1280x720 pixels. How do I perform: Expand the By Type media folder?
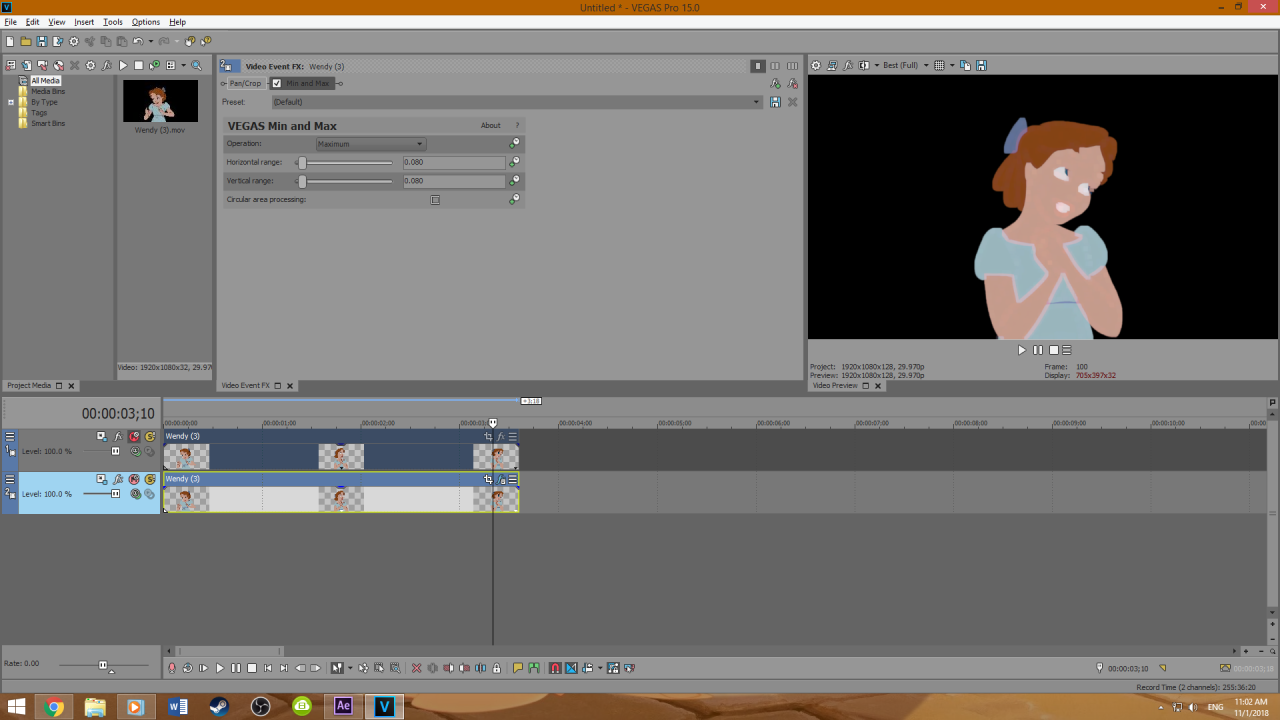[11, 102]
